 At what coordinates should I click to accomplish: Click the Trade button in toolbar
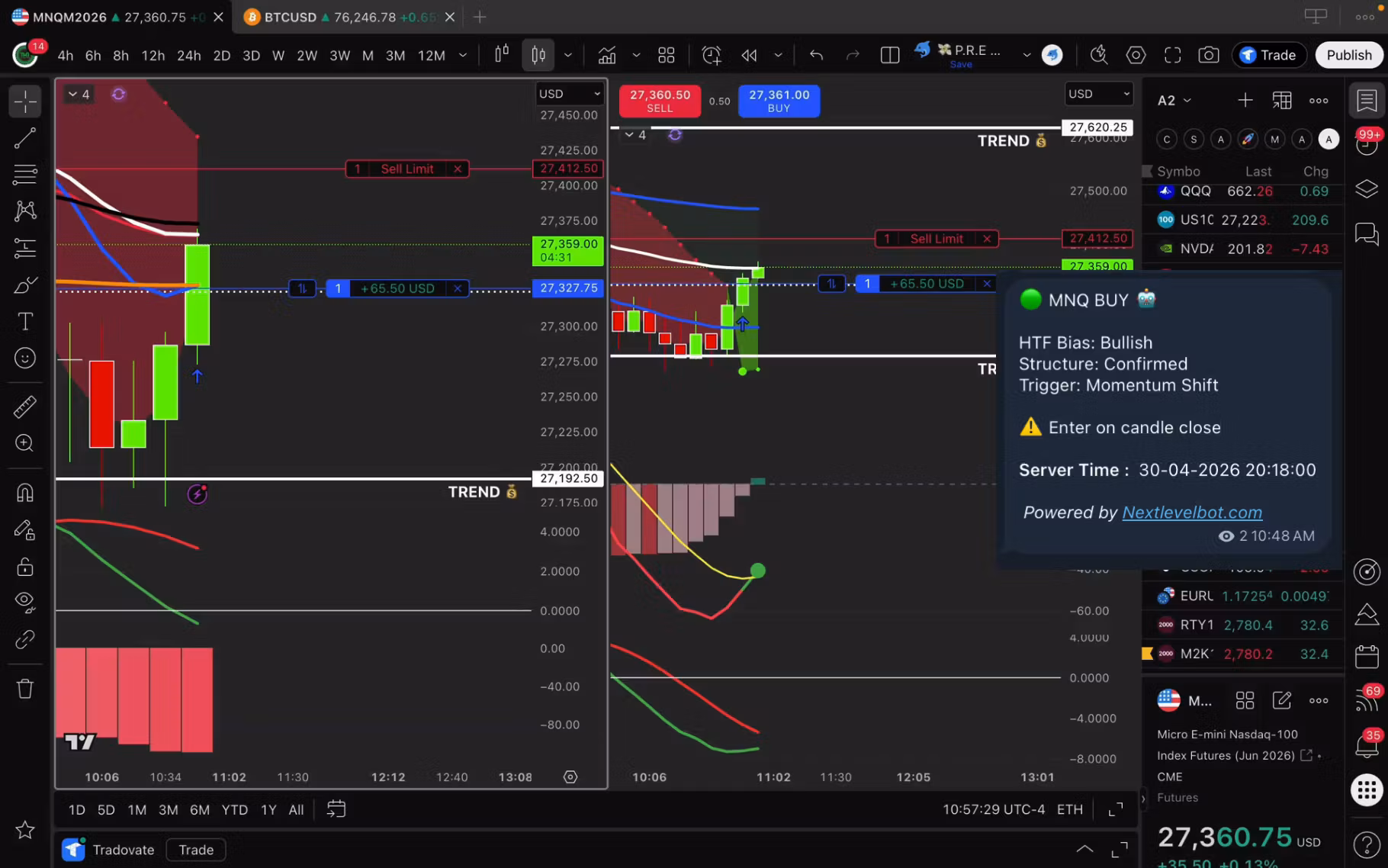(1269, 55)
